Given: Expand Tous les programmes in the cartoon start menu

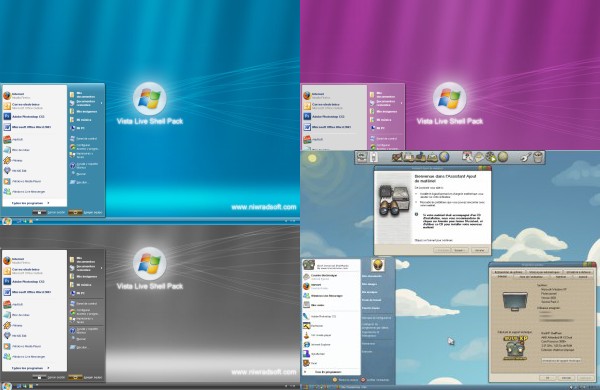Looking at the screenshot, I should 328,372.
